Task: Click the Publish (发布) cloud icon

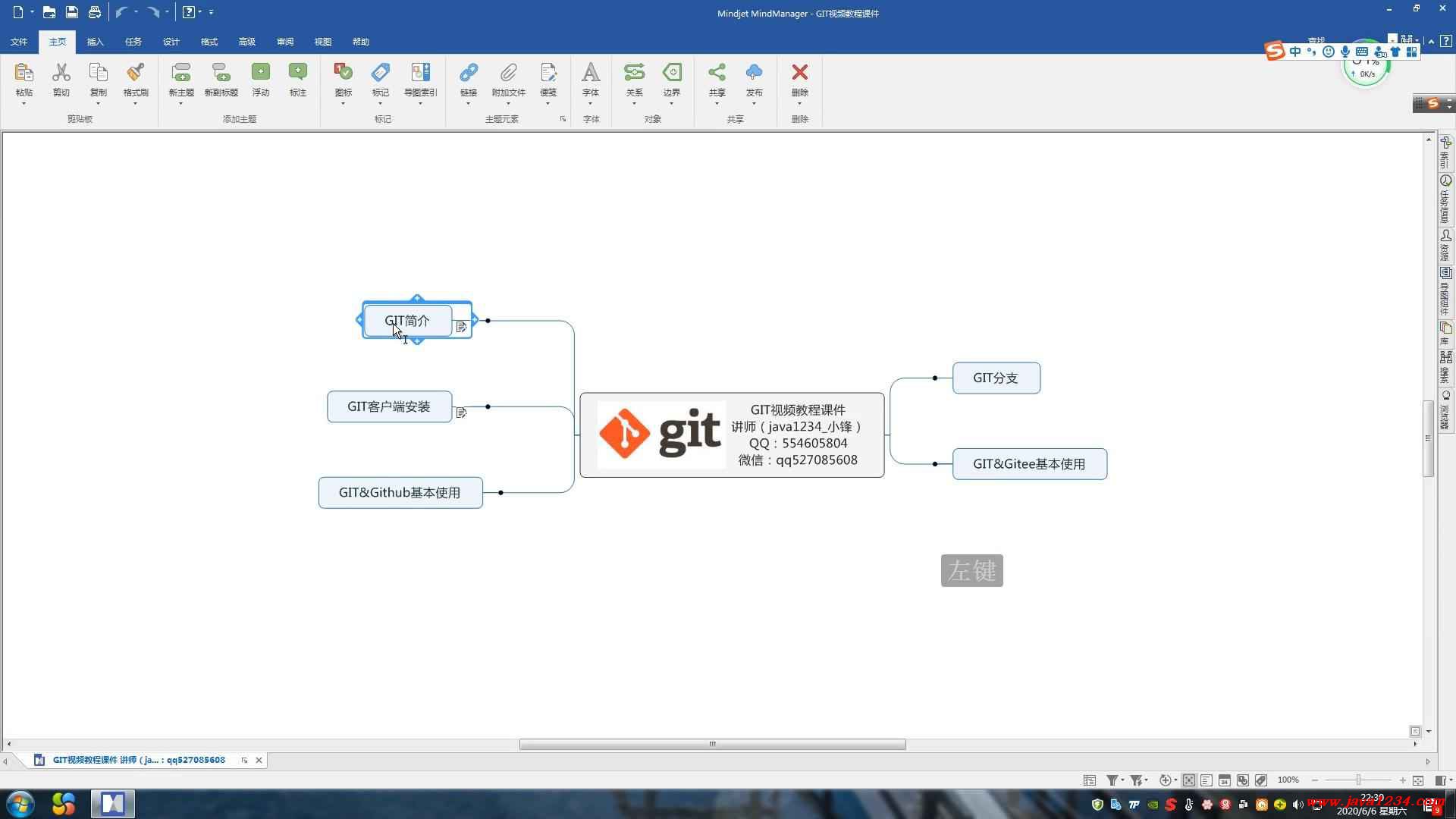Action: tap(755, 72)
